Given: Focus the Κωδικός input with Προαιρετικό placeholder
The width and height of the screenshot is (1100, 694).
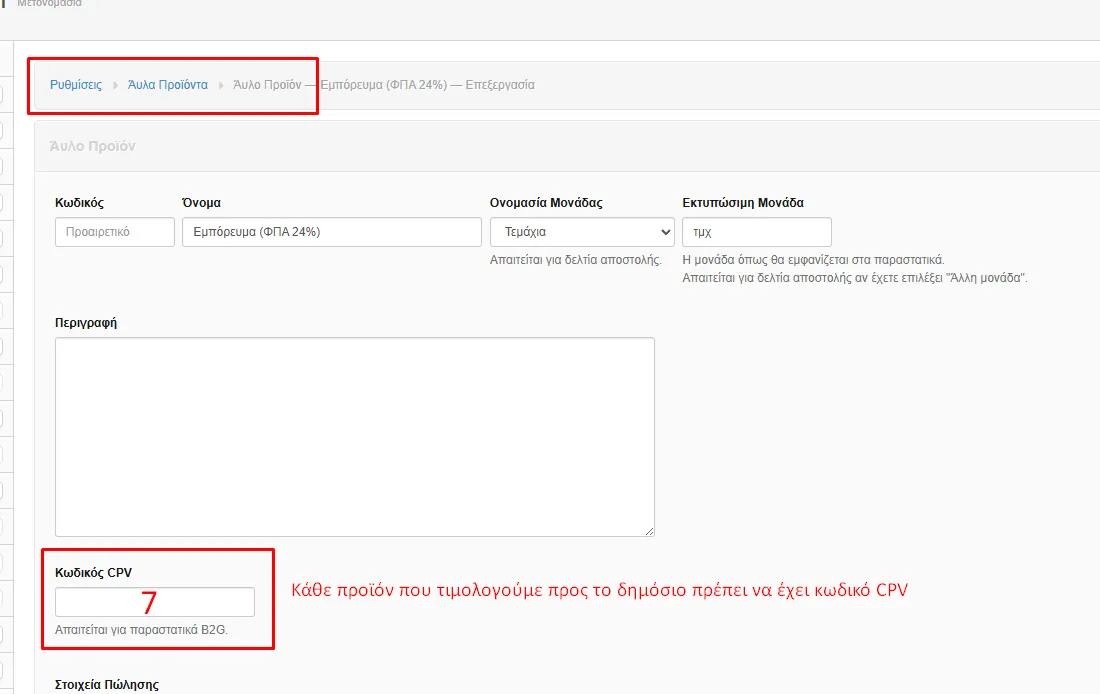Looking at the screenshot, I should pos(114,232).
